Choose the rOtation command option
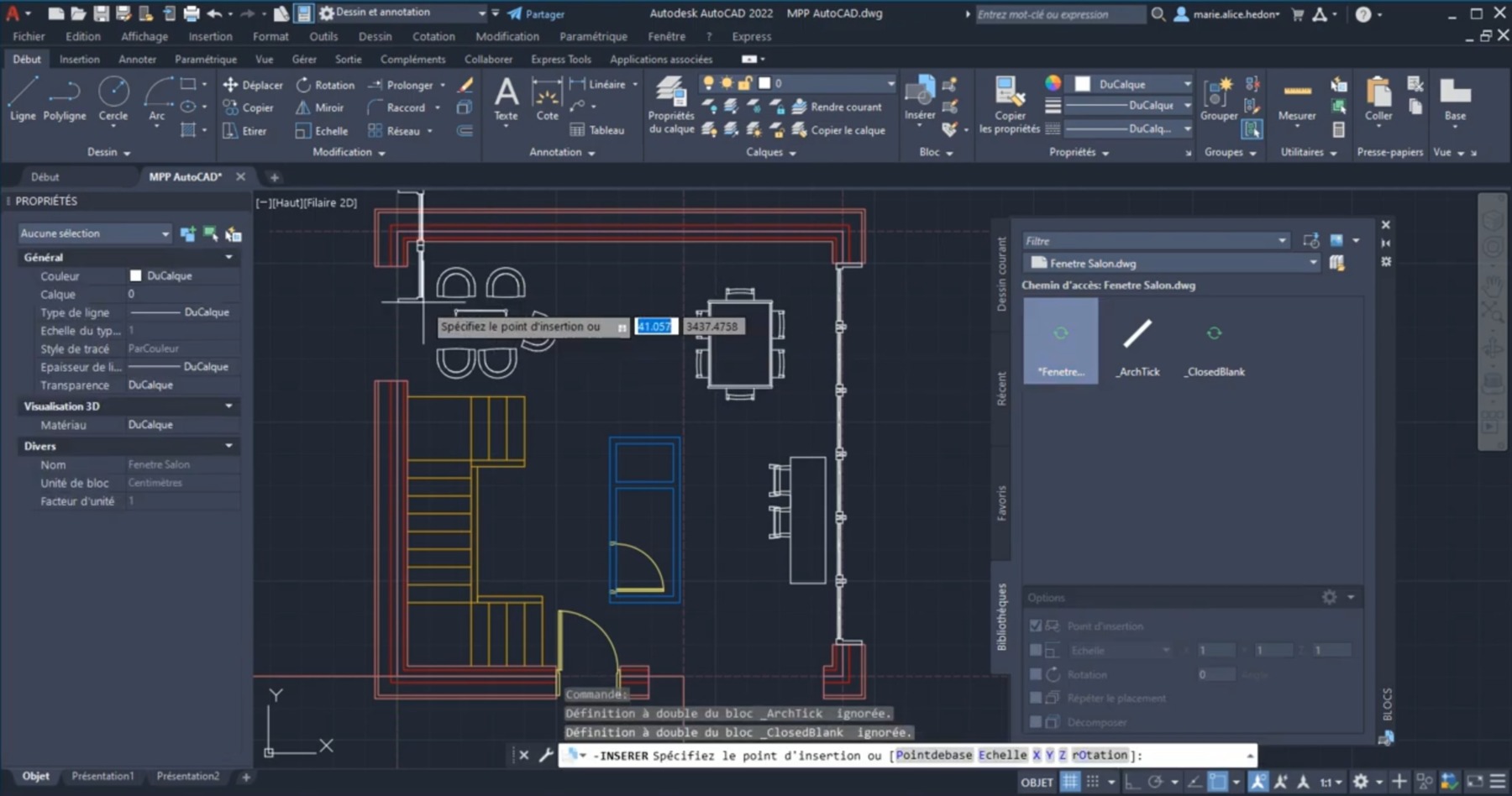 (1100, 755)
